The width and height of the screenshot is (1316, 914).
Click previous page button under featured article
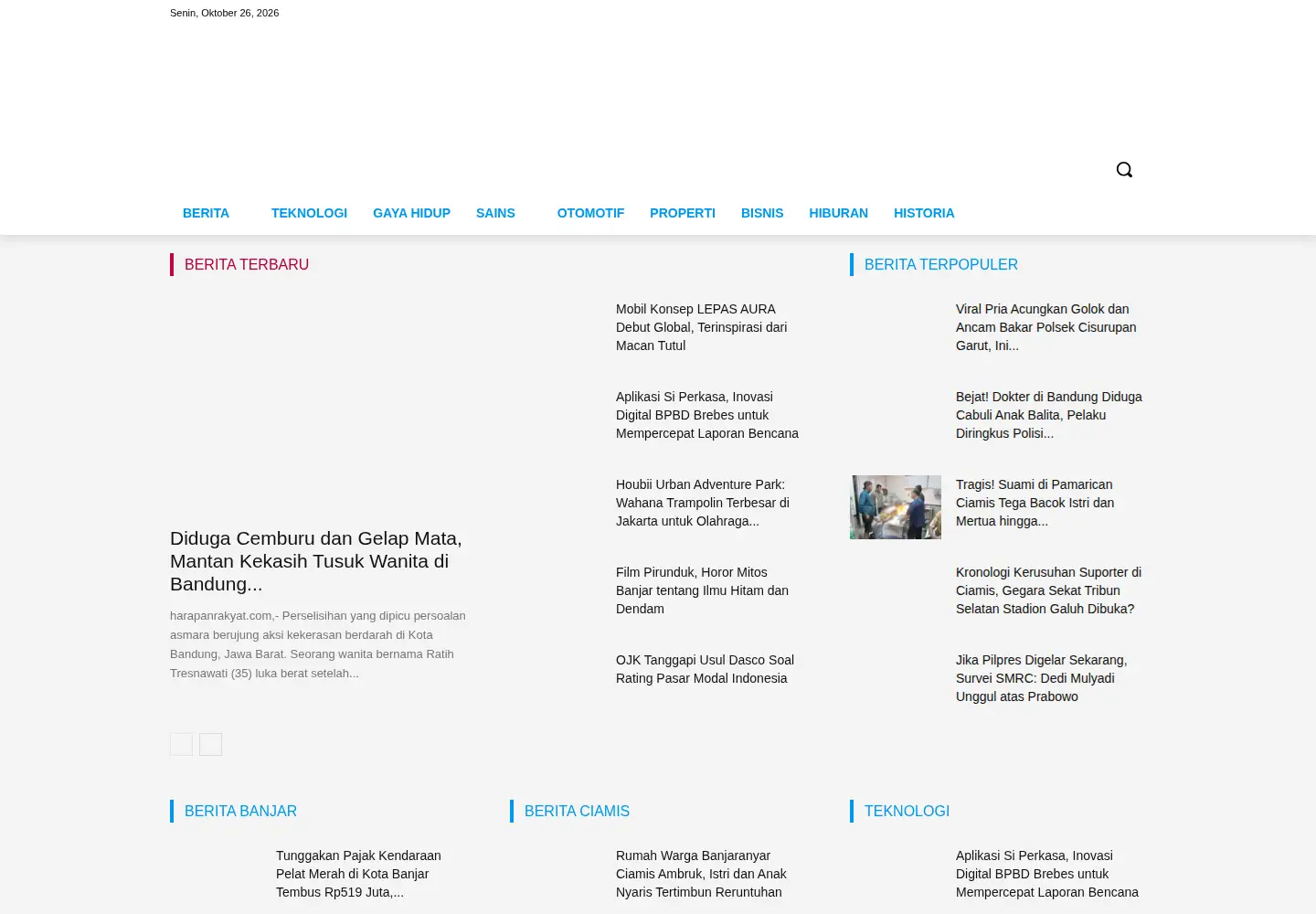pyautogui.click(x=181, y=744)
